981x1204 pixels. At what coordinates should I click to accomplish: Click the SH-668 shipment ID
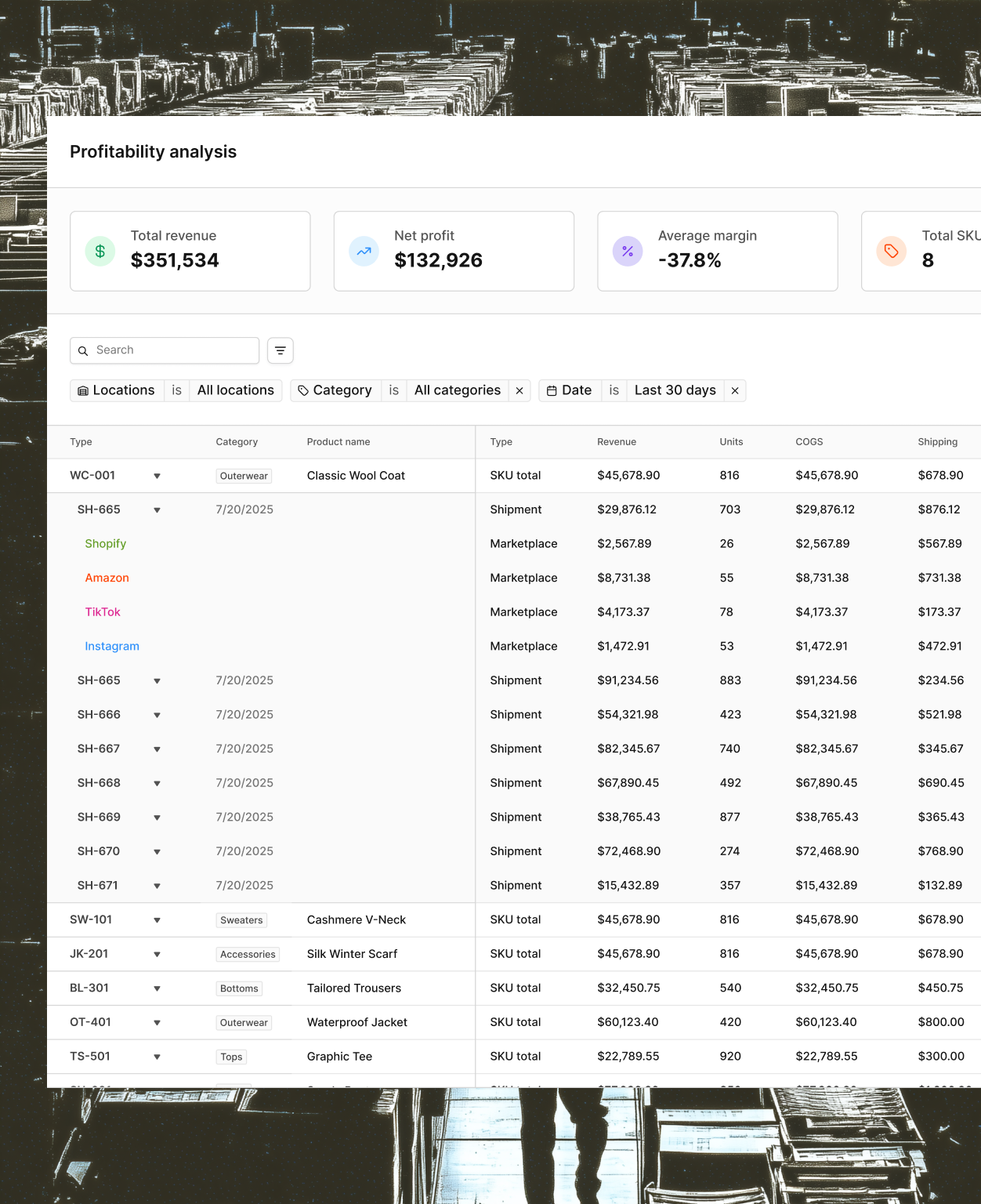pos(99,783)
